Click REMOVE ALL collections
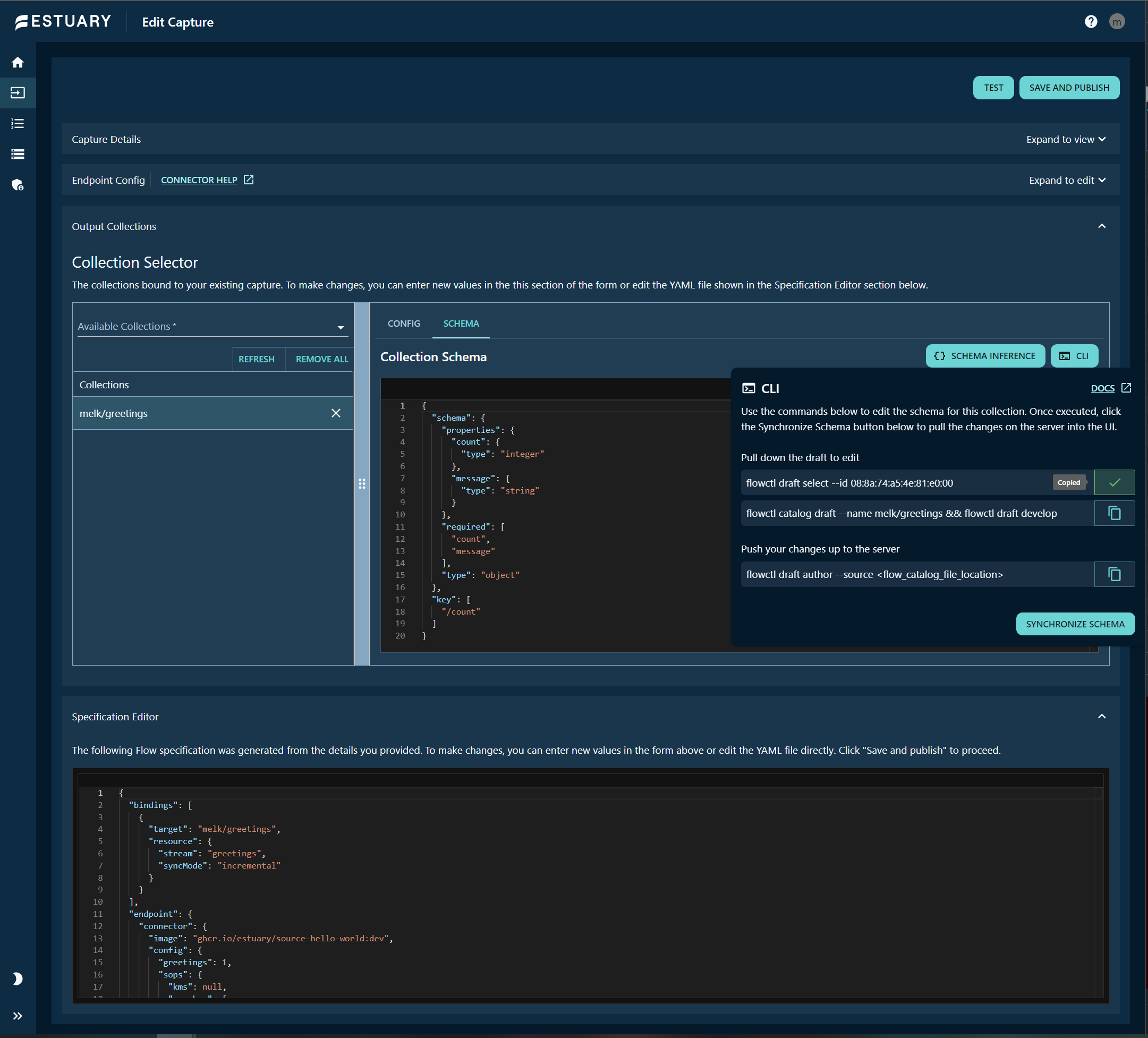Screen dimensions: 1148x1038 coord(322,359)
